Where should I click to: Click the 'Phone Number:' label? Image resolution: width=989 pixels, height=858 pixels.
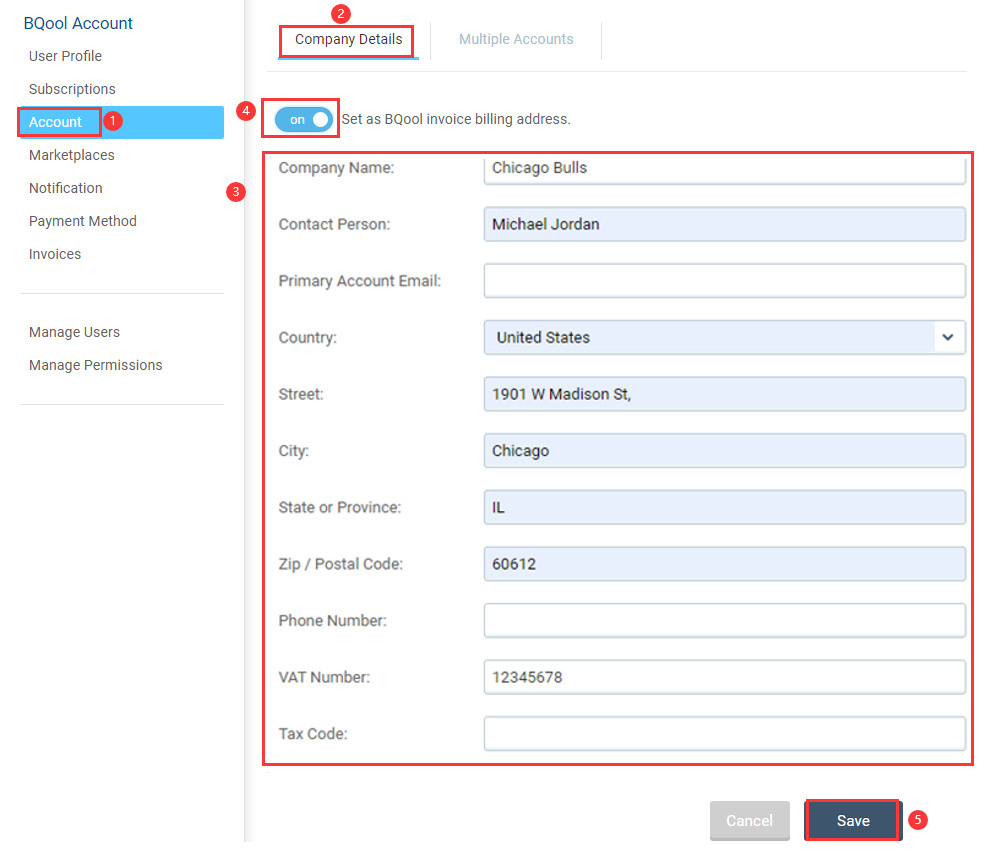(332, 621)
